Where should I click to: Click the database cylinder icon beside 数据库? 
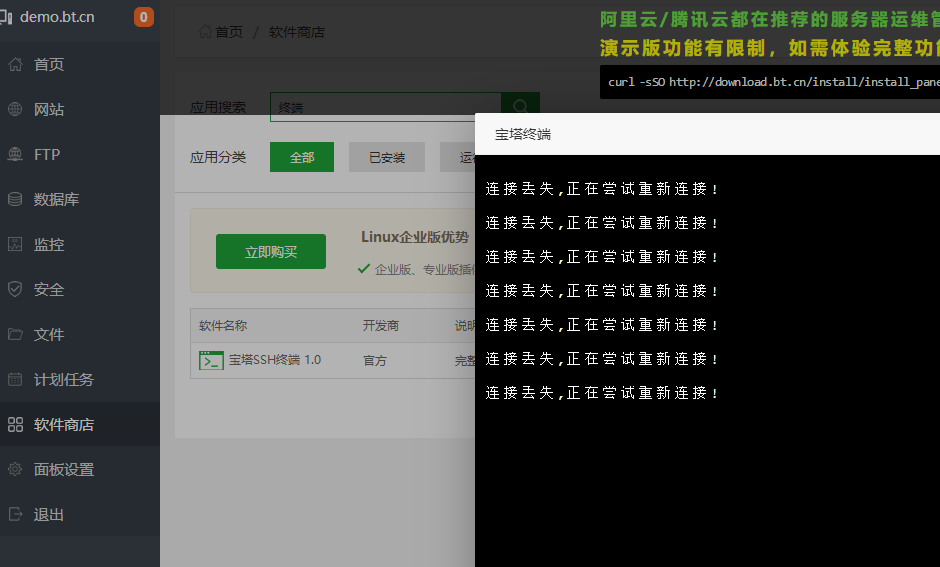click(15, 199)
